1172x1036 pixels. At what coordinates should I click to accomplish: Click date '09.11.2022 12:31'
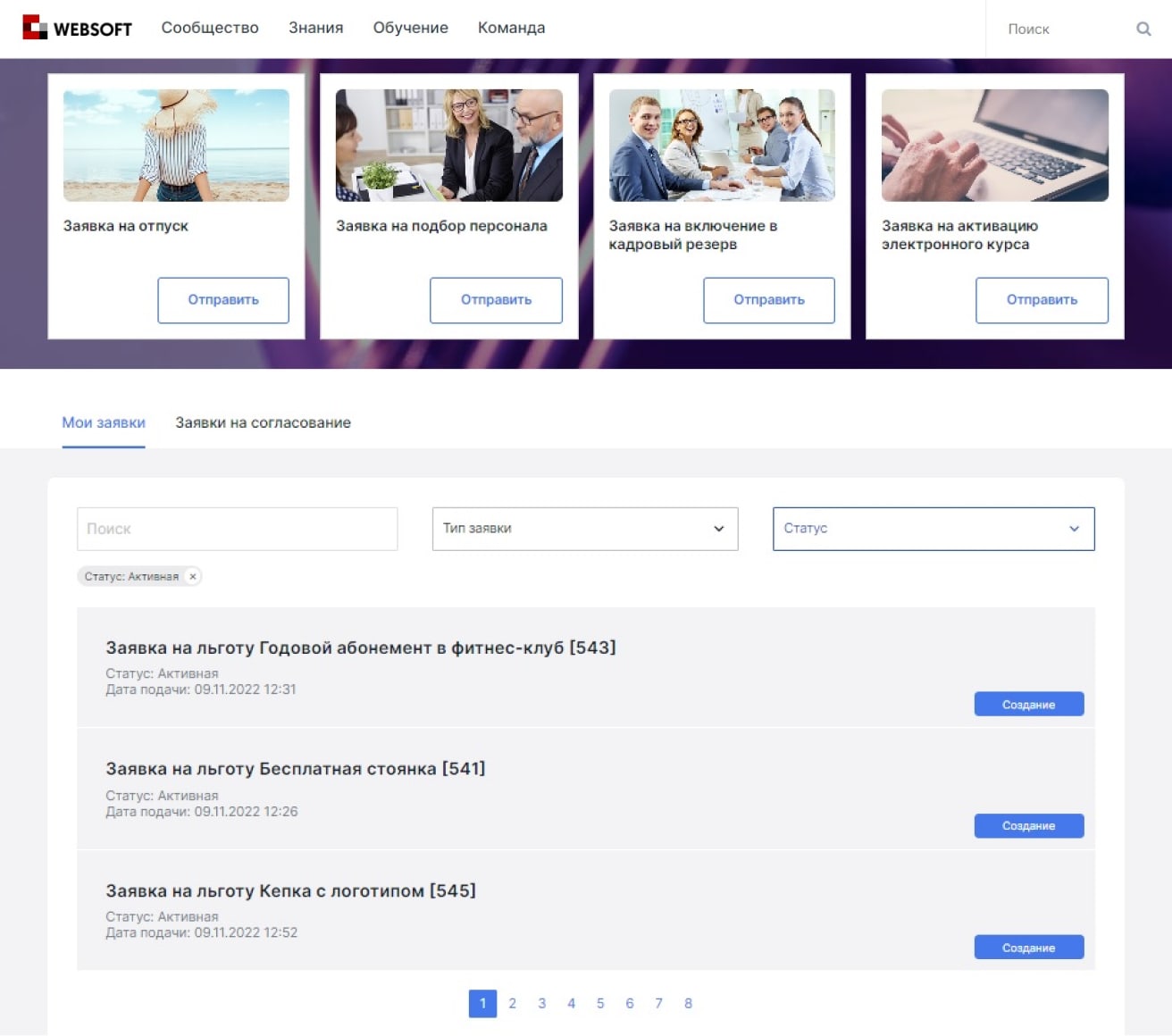coord(245,689)
